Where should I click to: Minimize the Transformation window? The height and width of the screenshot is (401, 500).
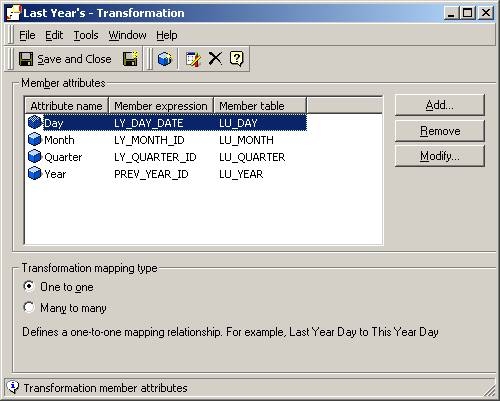click(452, 13)
